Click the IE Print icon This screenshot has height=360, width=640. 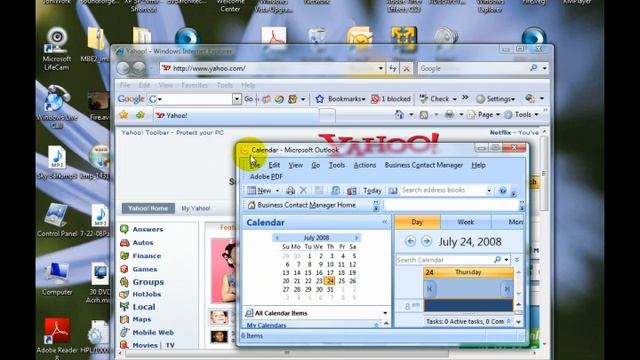click(x=449, y=115)
